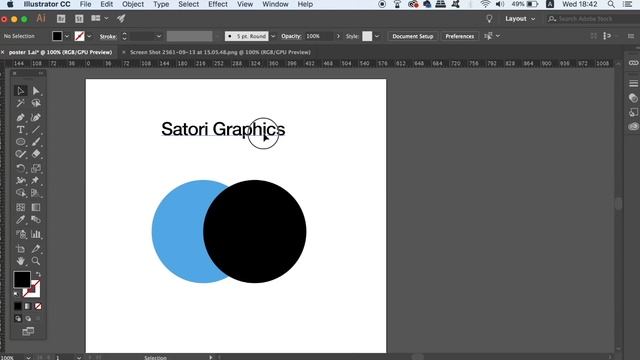Click the Style swatch in control bar
The height and width of the screenshot is (360, 640).
[367, 36]
